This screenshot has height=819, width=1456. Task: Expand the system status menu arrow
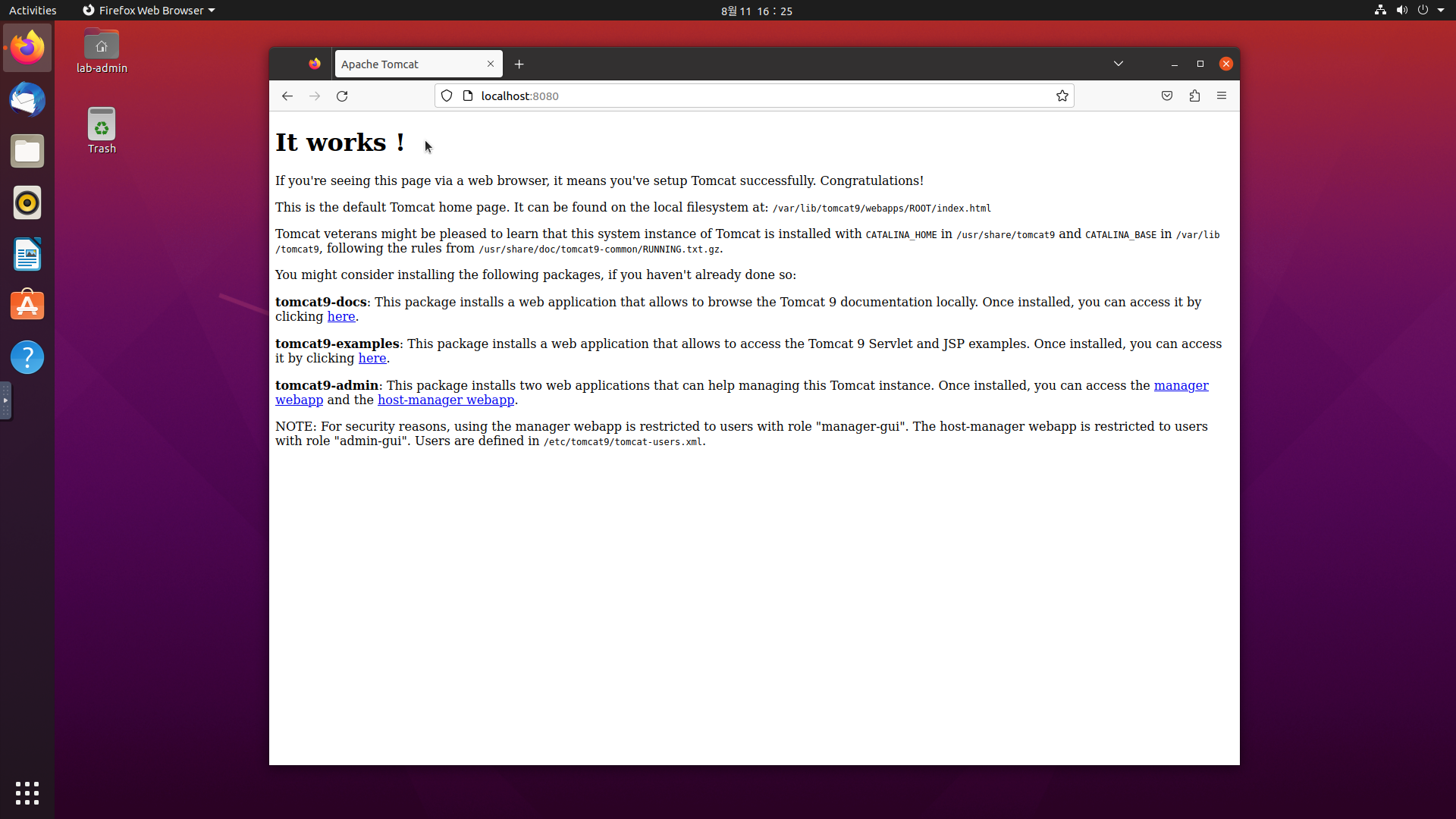click(1441, 11)
